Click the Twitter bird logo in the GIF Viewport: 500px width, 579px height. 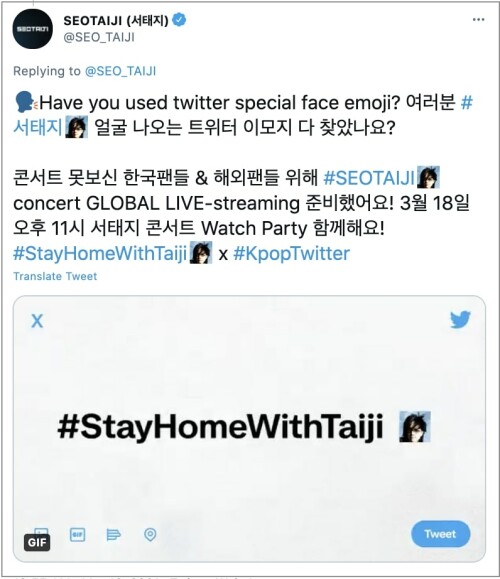460,319
